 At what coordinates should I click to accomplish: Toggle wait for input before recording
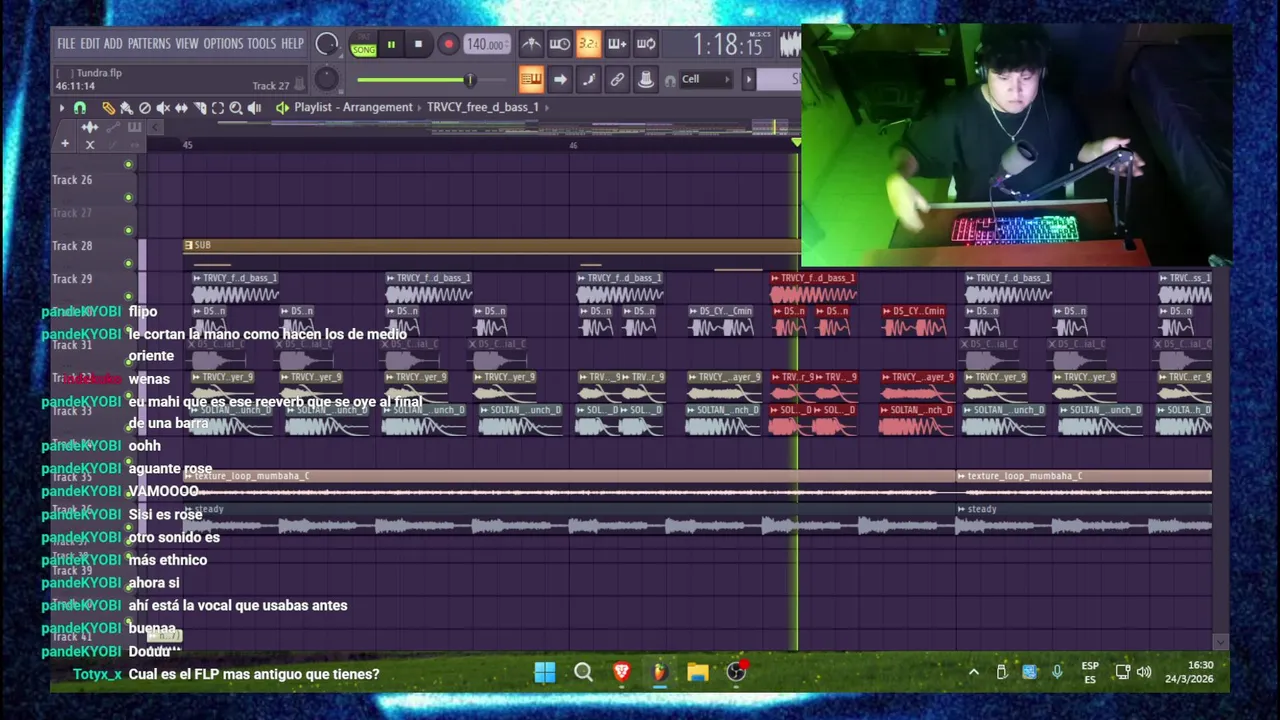pos(560,44)
